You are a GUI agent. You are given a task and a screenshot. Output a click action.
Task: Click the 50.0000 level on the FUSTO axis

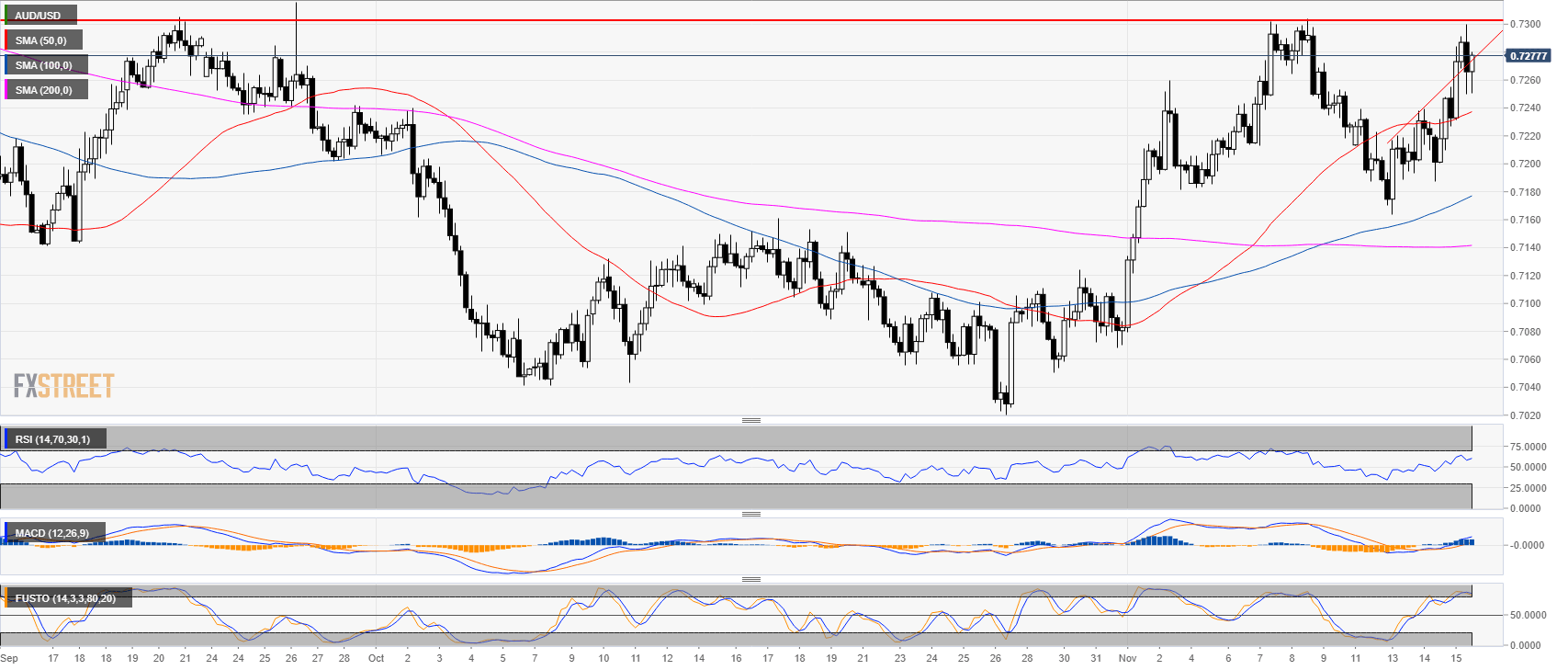pos(1527,615)
